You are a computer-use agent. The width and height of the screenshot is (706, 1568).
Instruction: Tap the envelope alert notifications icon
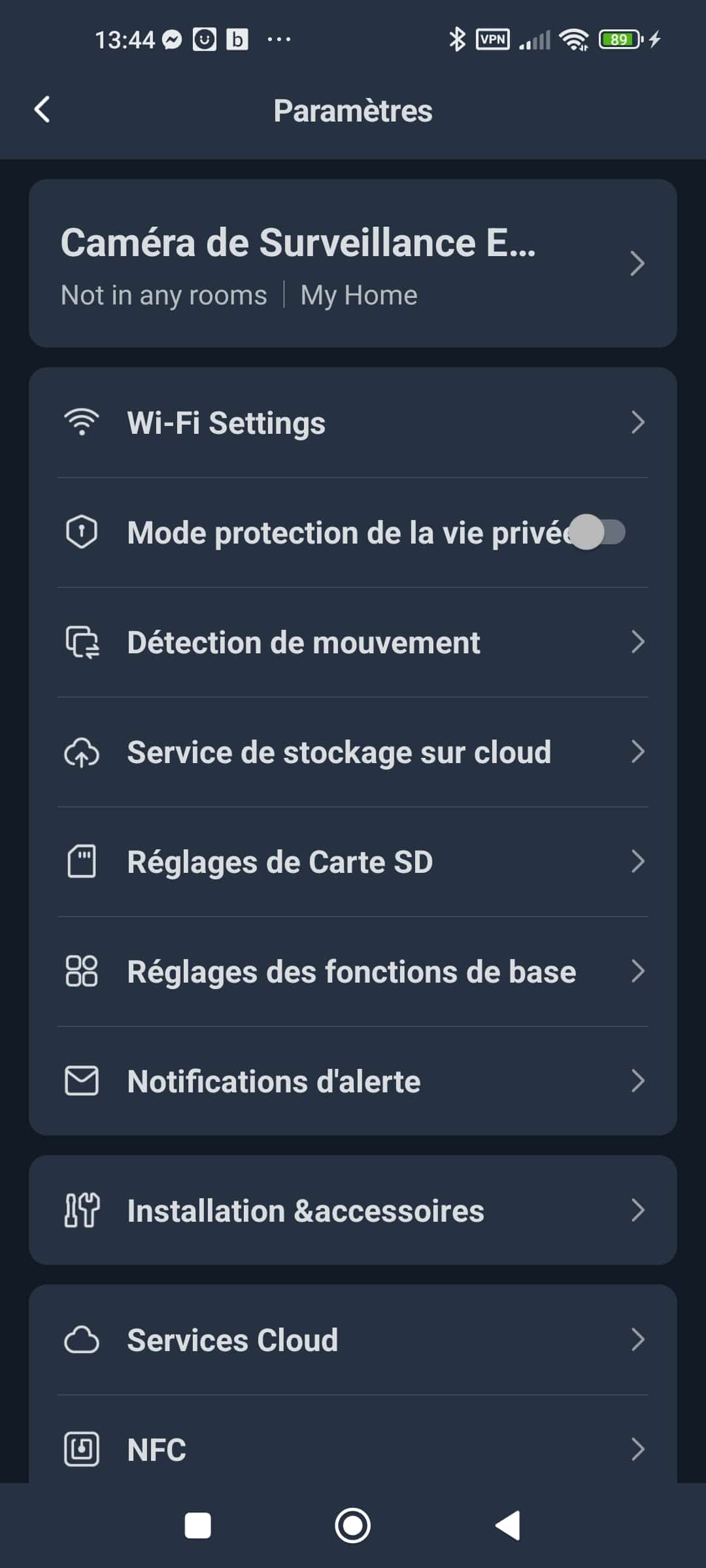82,1081
